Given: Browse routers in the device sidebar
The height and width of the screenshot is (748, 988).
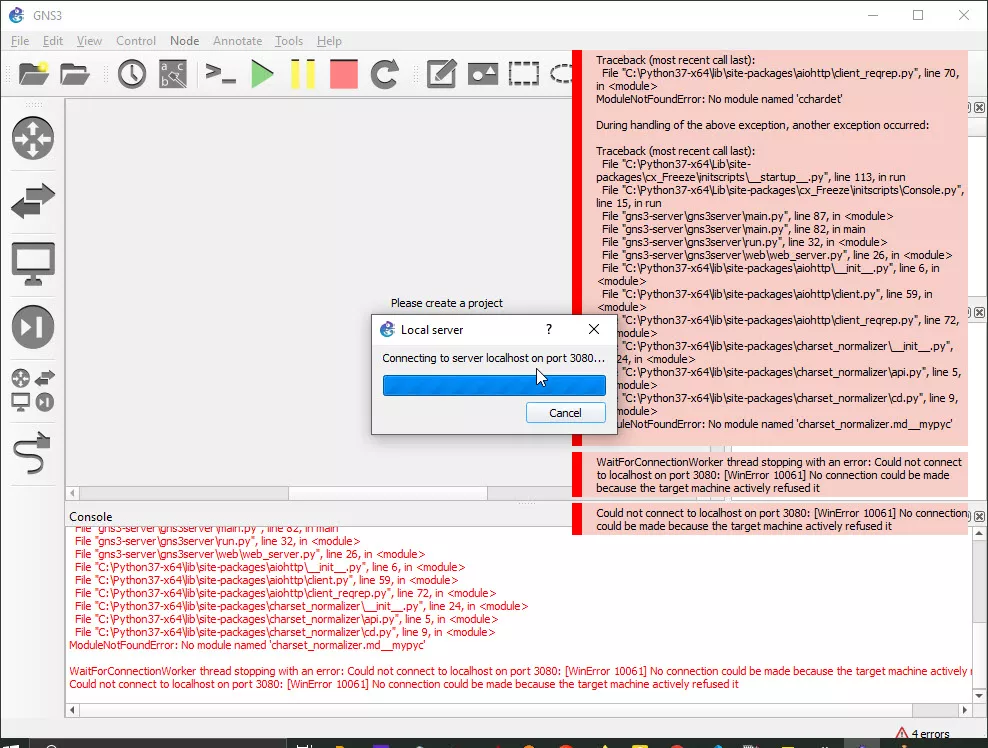Looking at the screenshot, I should (x=33, y=138).
